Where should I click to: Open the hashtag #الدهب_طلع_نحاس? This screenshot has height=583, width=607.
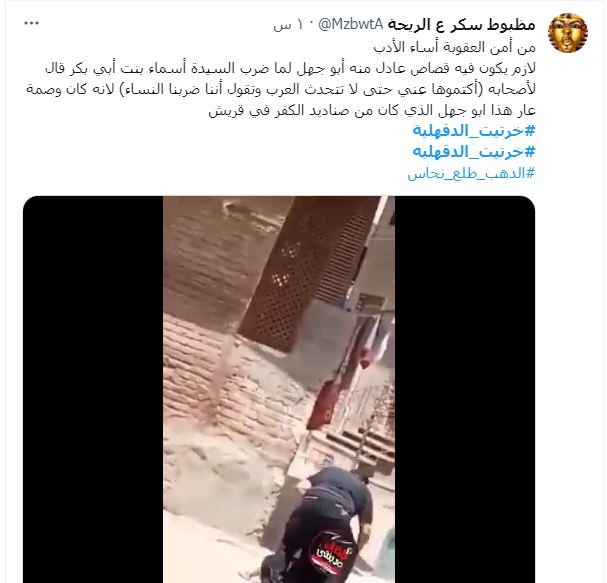[471, 173]
